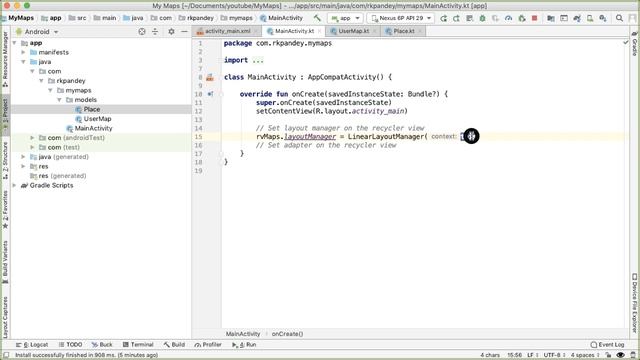The height and width of the screenshot is (360, 640).
Task: Click the 4 spaces indent setting
Action: coord(585,355)
